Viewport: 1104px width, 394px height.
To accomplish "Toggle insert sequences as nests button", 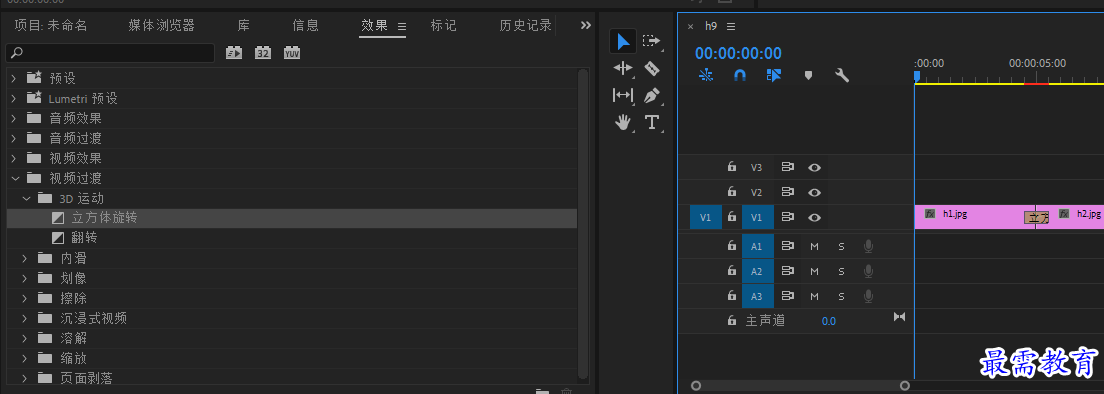I will point(705,75).
